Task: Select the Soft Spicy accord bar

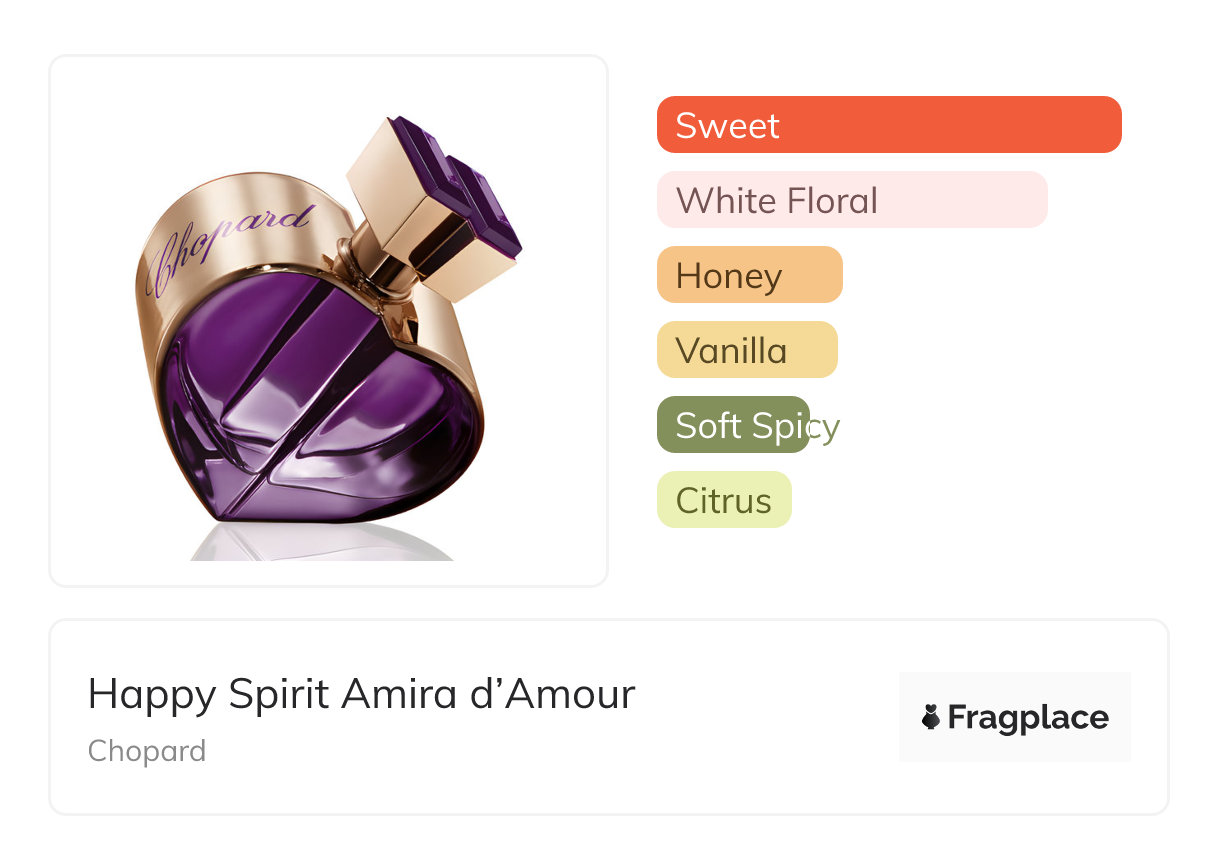Action: (x=732, y=425)
